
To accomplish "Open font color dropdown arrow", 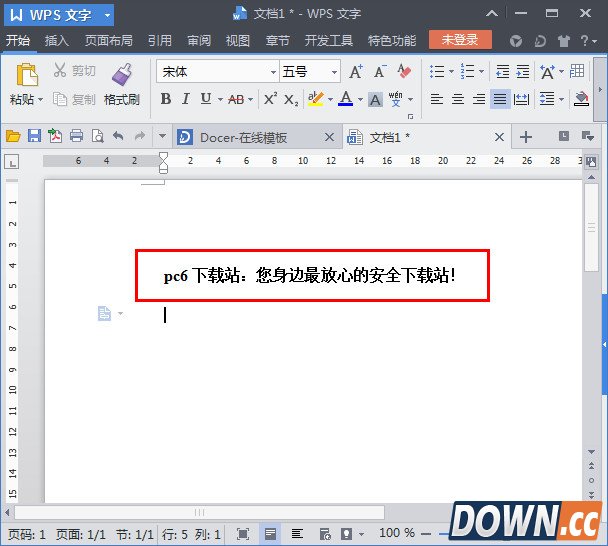I will click(x=360, y=100).
